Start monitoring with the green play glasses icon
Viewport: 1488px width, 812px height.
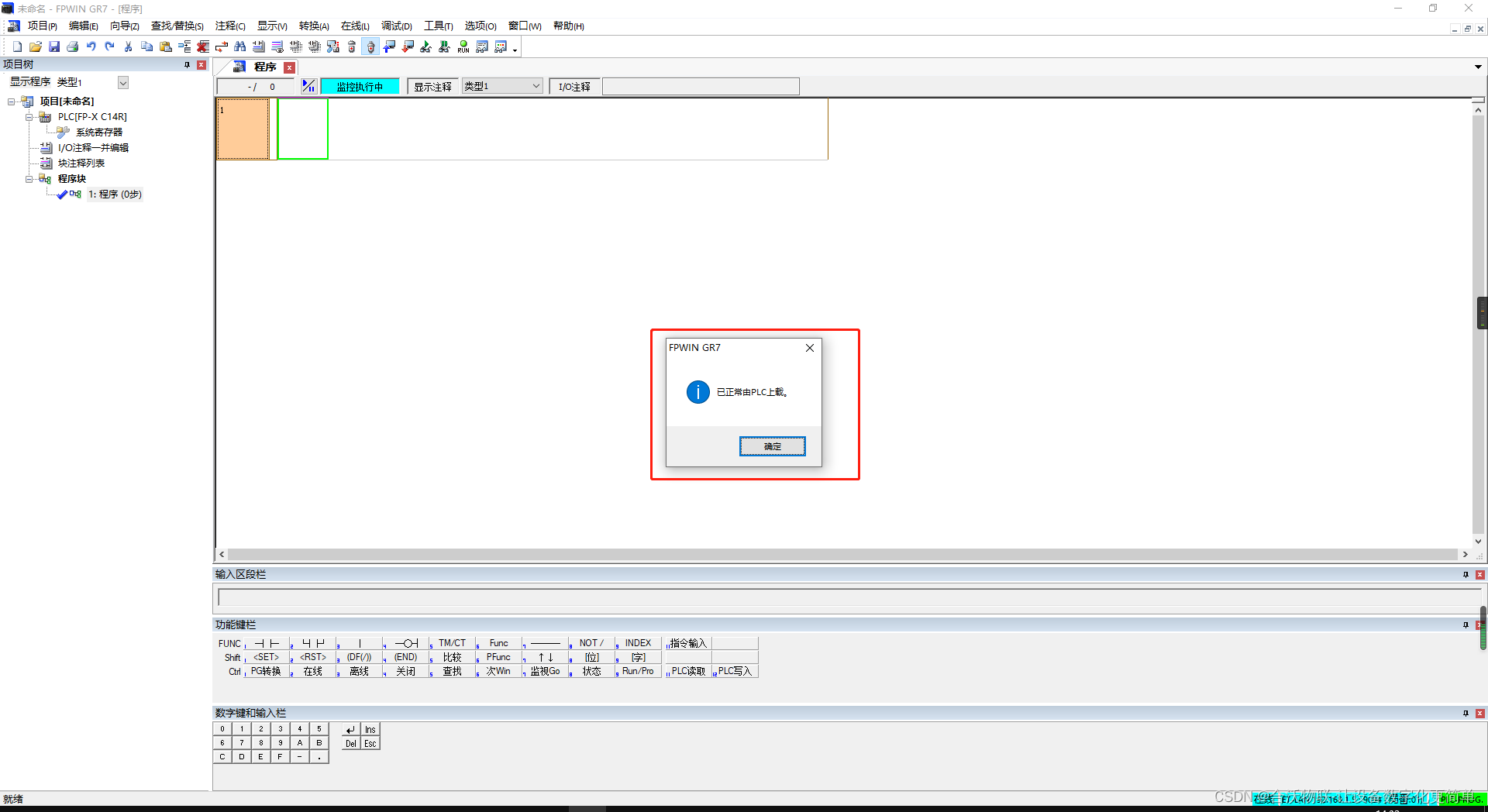pyautogui.click(x=426, y=47)
